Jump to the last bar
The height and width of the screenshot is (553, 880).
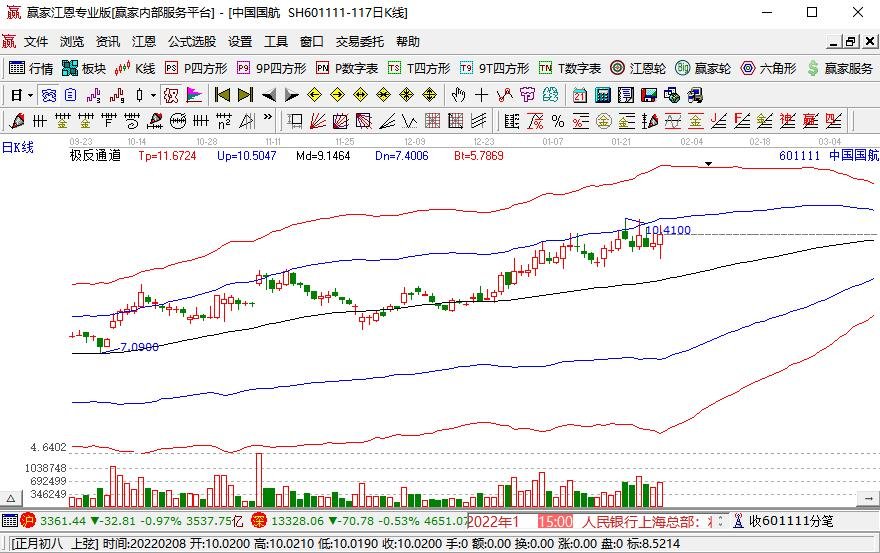(x=245, y=95)
